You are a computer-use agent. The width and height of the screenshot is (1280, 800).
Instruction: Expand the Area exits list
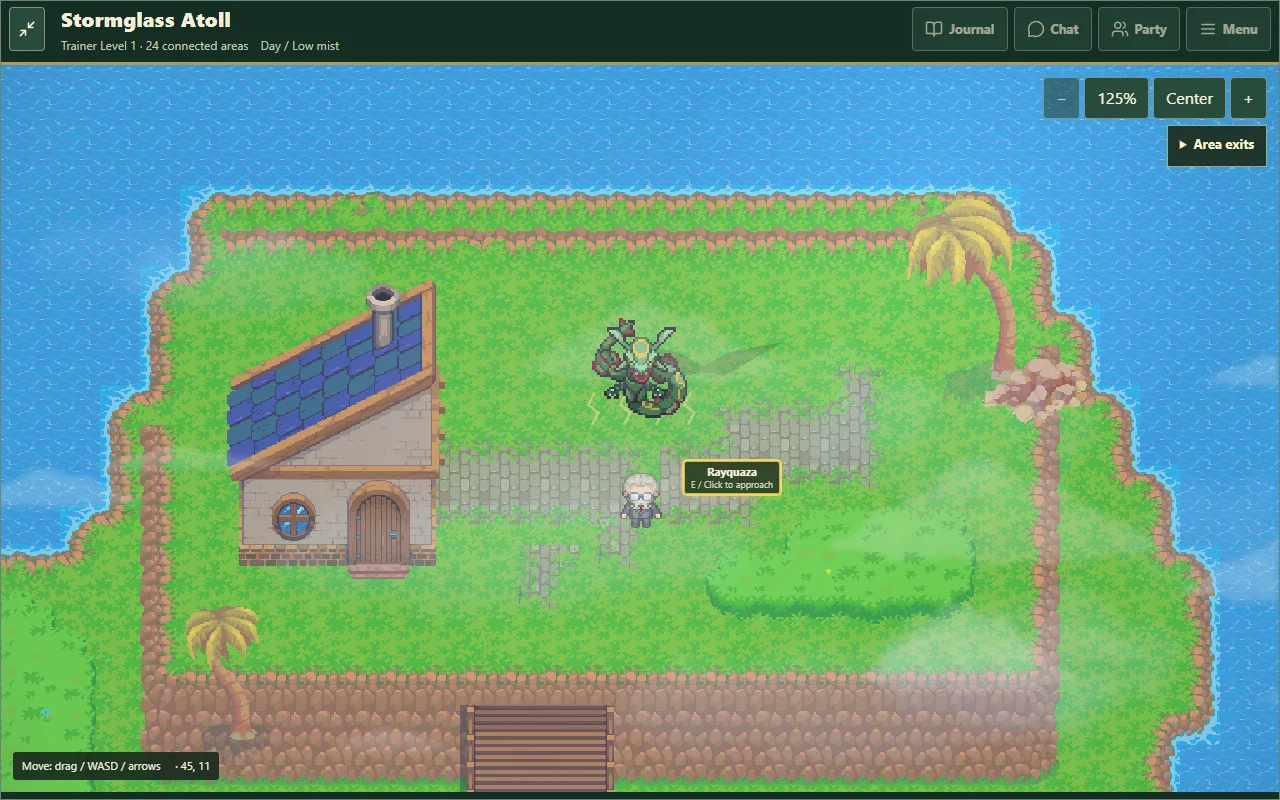pyautogui.click(x=1216, y=144)
